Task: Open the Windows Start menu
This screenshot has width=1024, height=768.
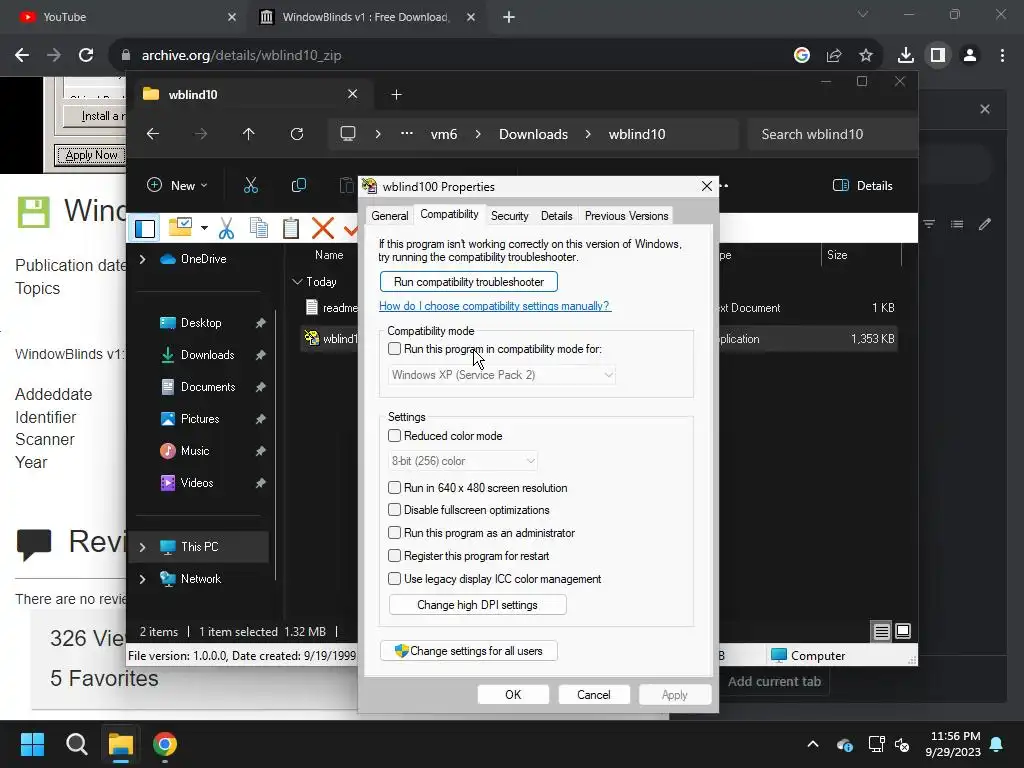Action: (32, 744)
